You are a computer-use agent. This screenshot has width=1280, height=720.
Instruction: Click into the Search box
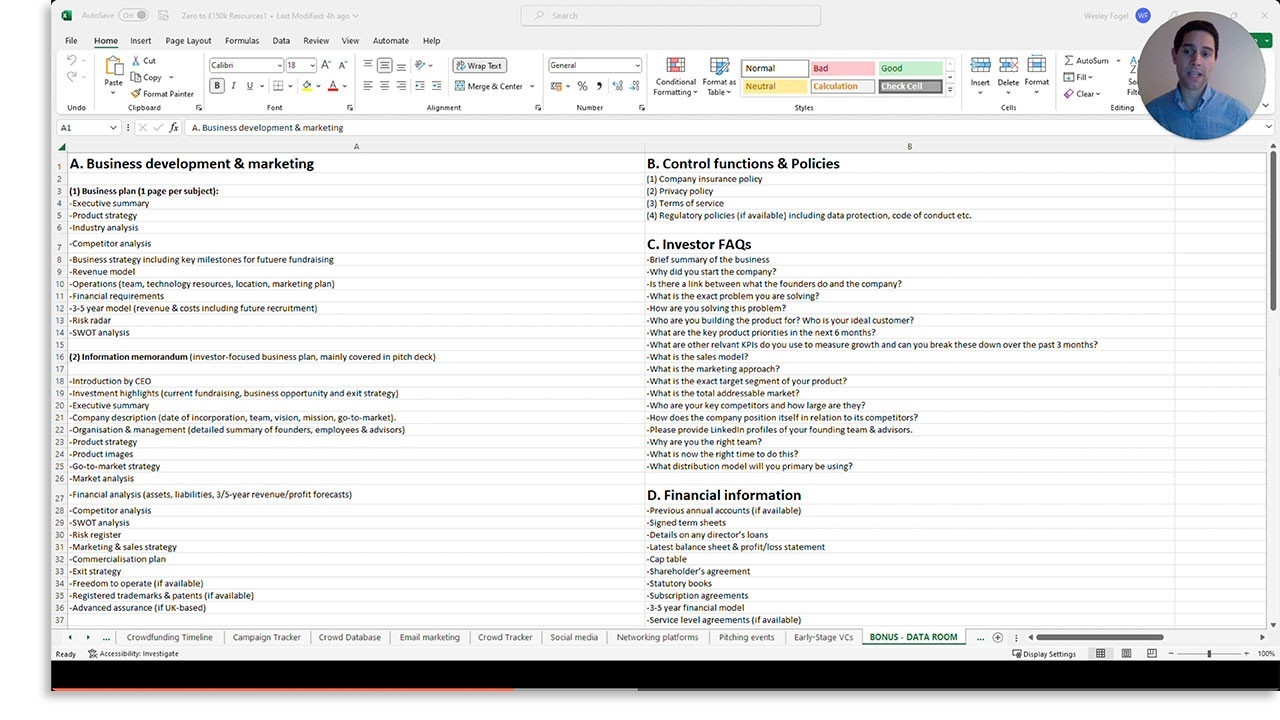pos(670,16)
